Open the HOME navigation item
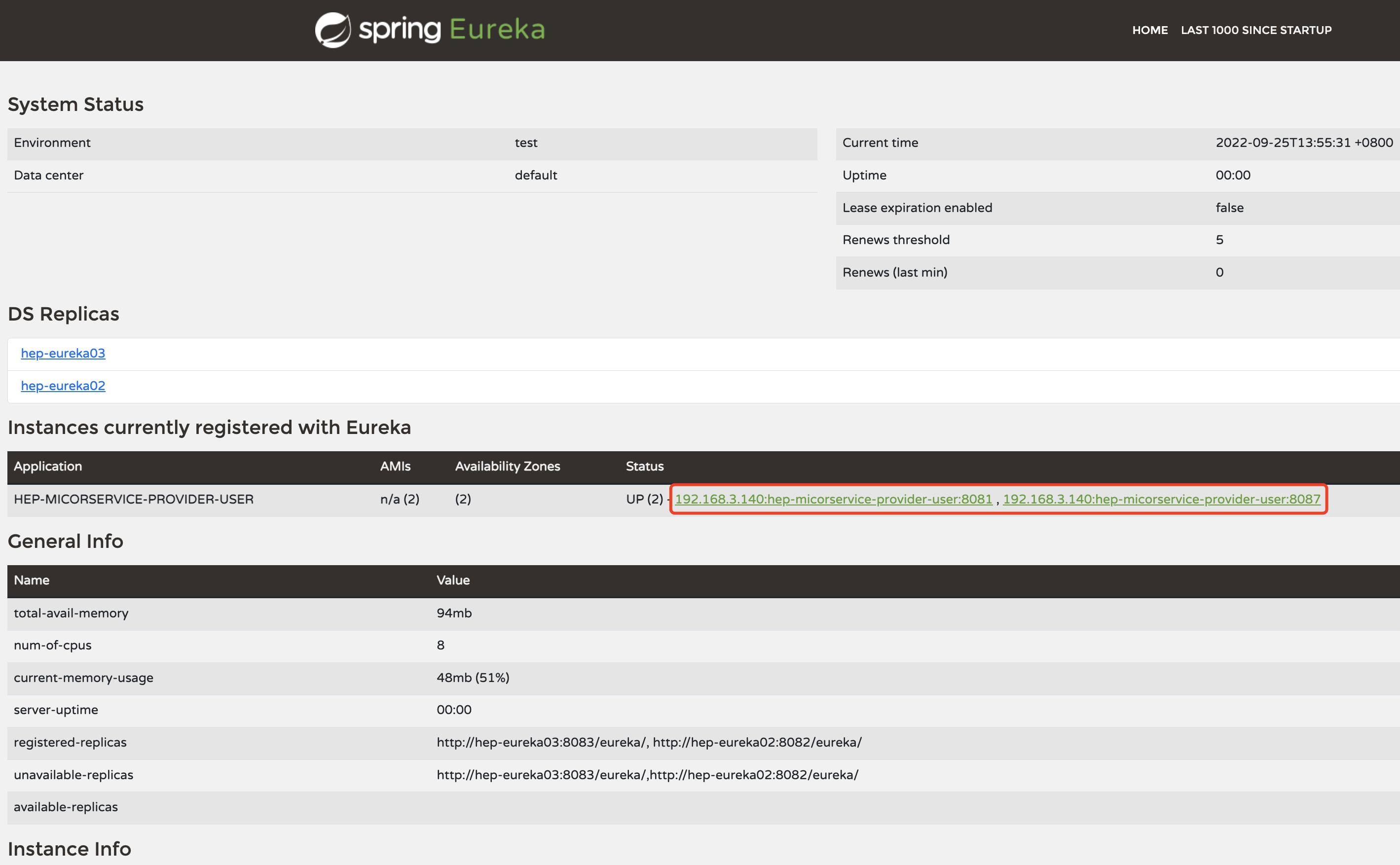The width and height of the screenshot is (1400, 865). click(1149, 30)
